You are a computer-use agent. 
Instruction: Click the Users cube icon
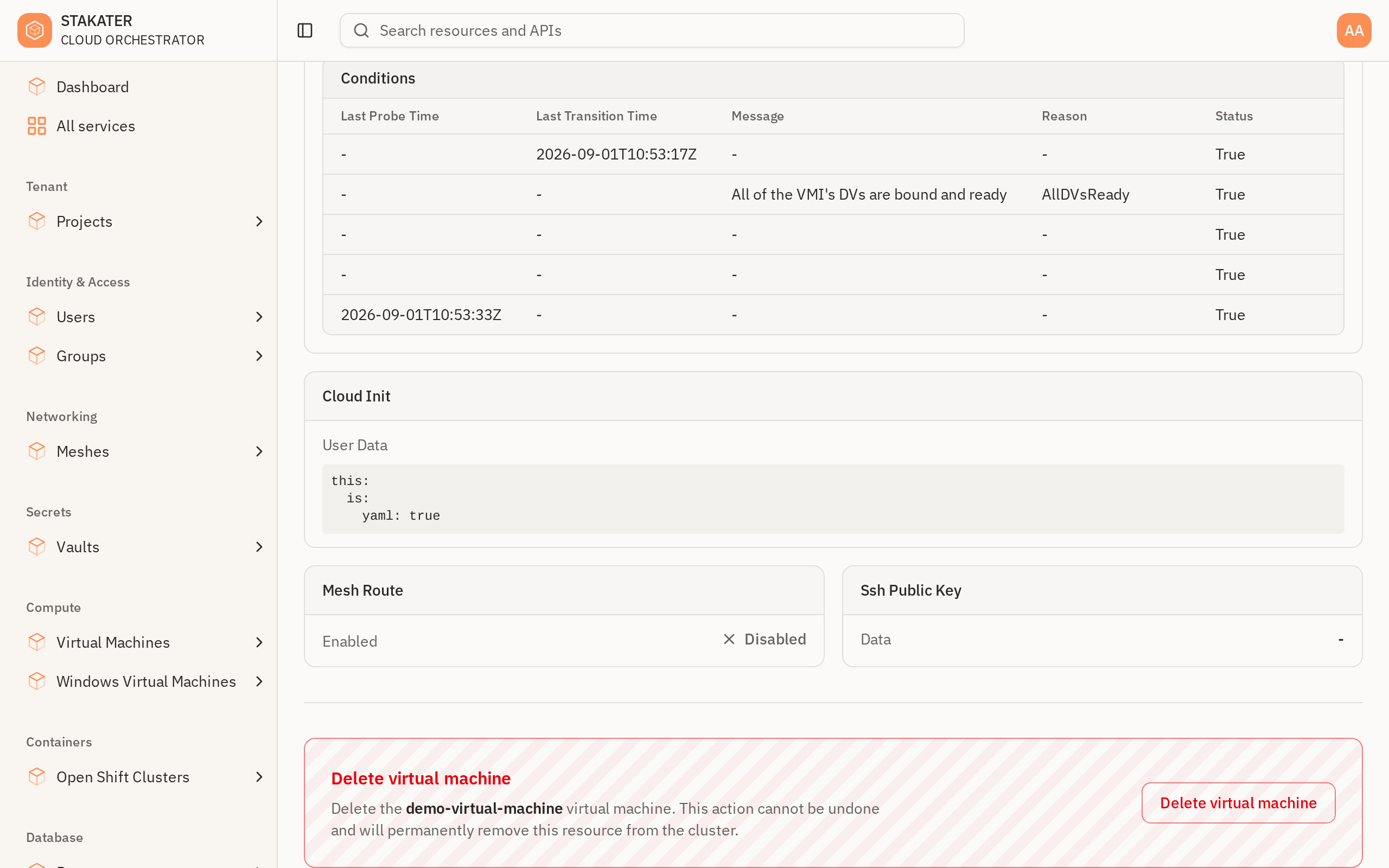tap(37, 316)
